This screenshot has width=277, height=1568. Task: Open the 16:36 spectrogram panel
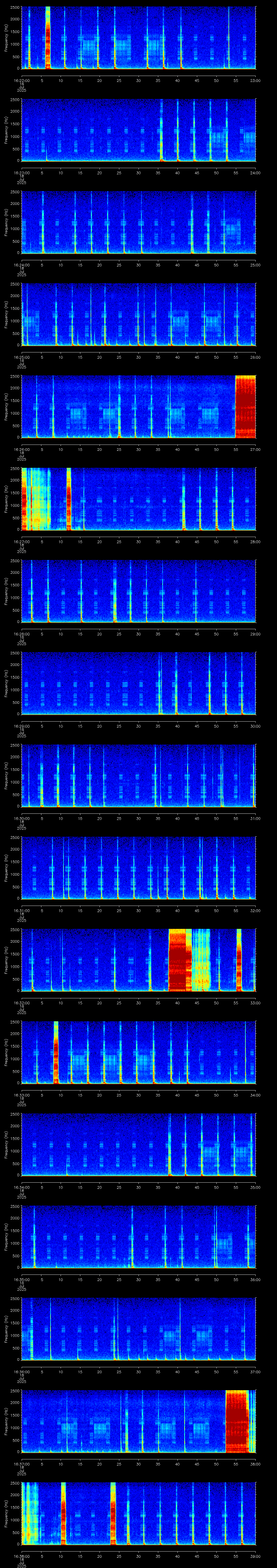[x=138, y=1329]
